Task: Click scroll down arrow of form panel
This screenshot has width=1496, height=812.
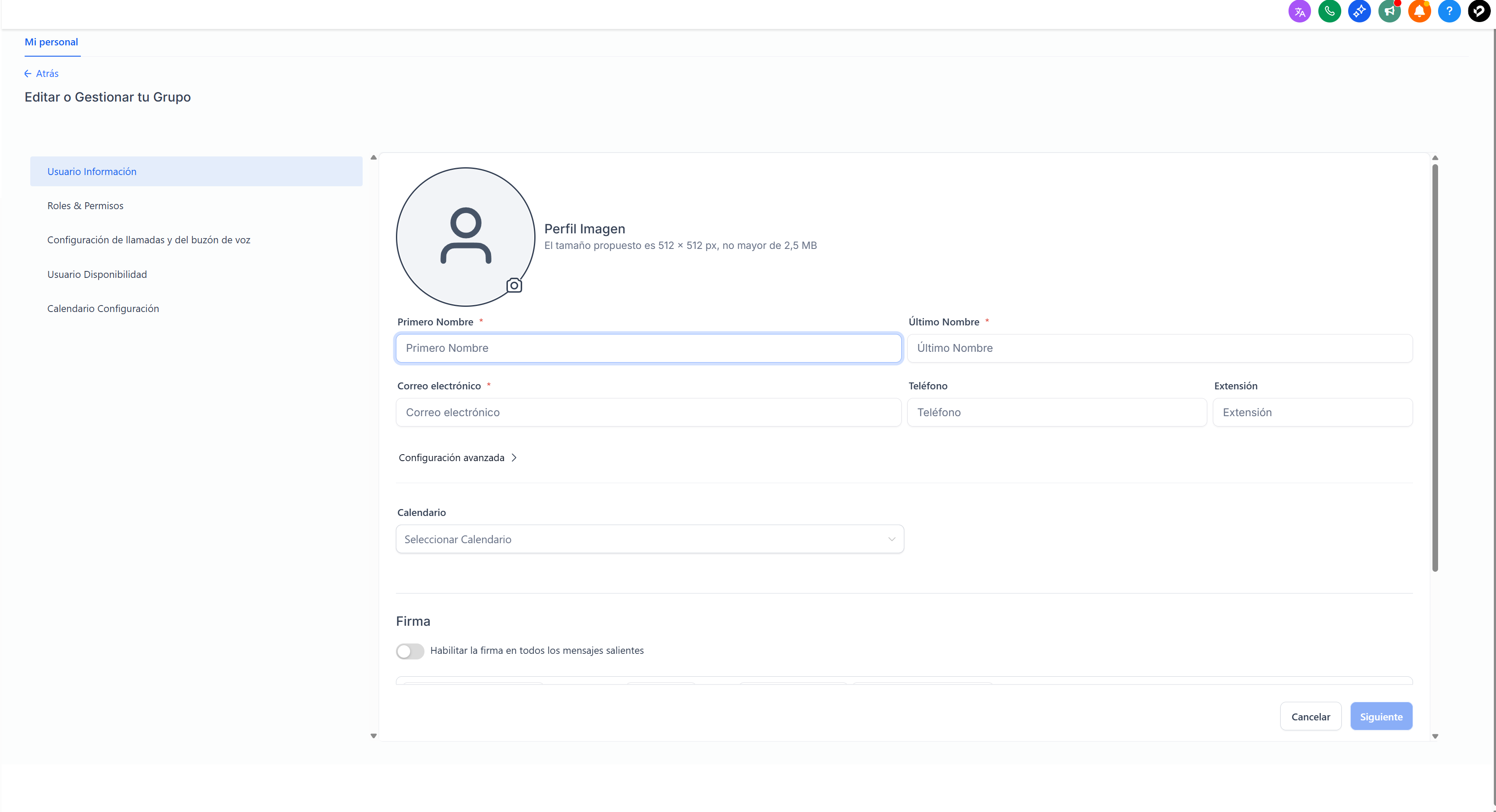Action: click(1435, 736)
